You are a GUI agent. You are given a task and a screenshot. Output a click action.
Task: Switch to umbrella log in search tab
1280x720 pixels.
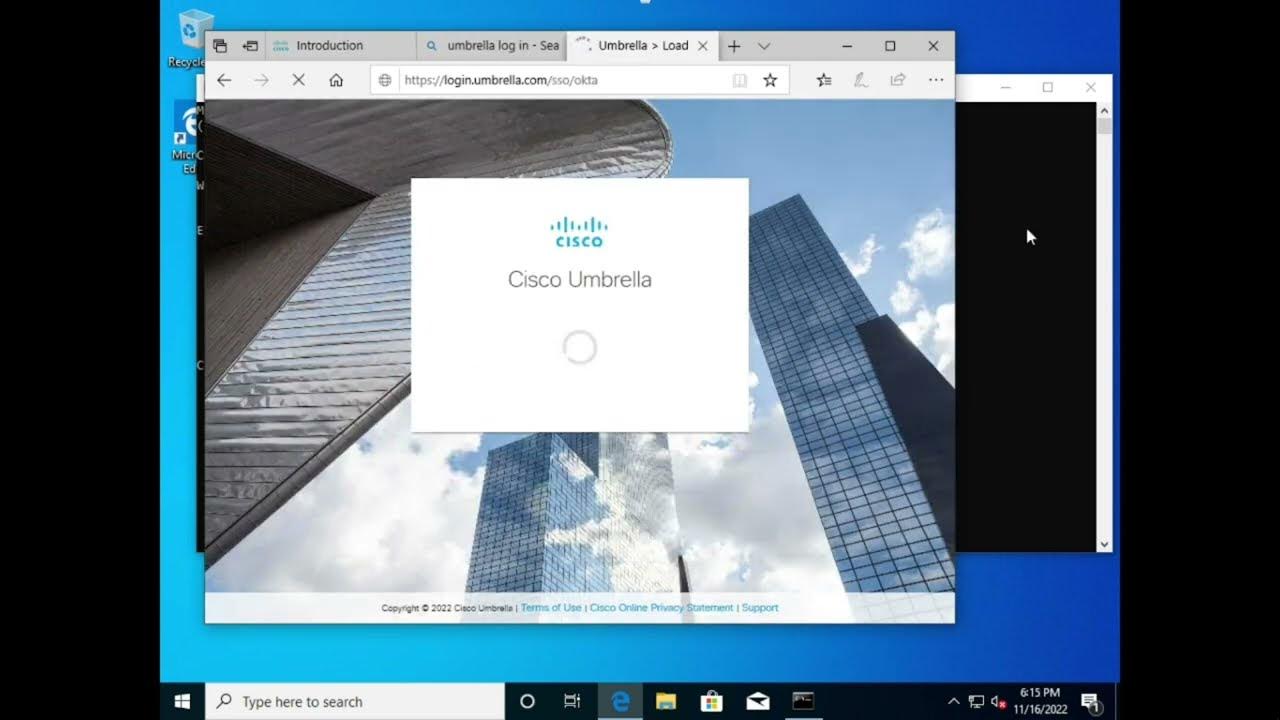coord(491,46)
